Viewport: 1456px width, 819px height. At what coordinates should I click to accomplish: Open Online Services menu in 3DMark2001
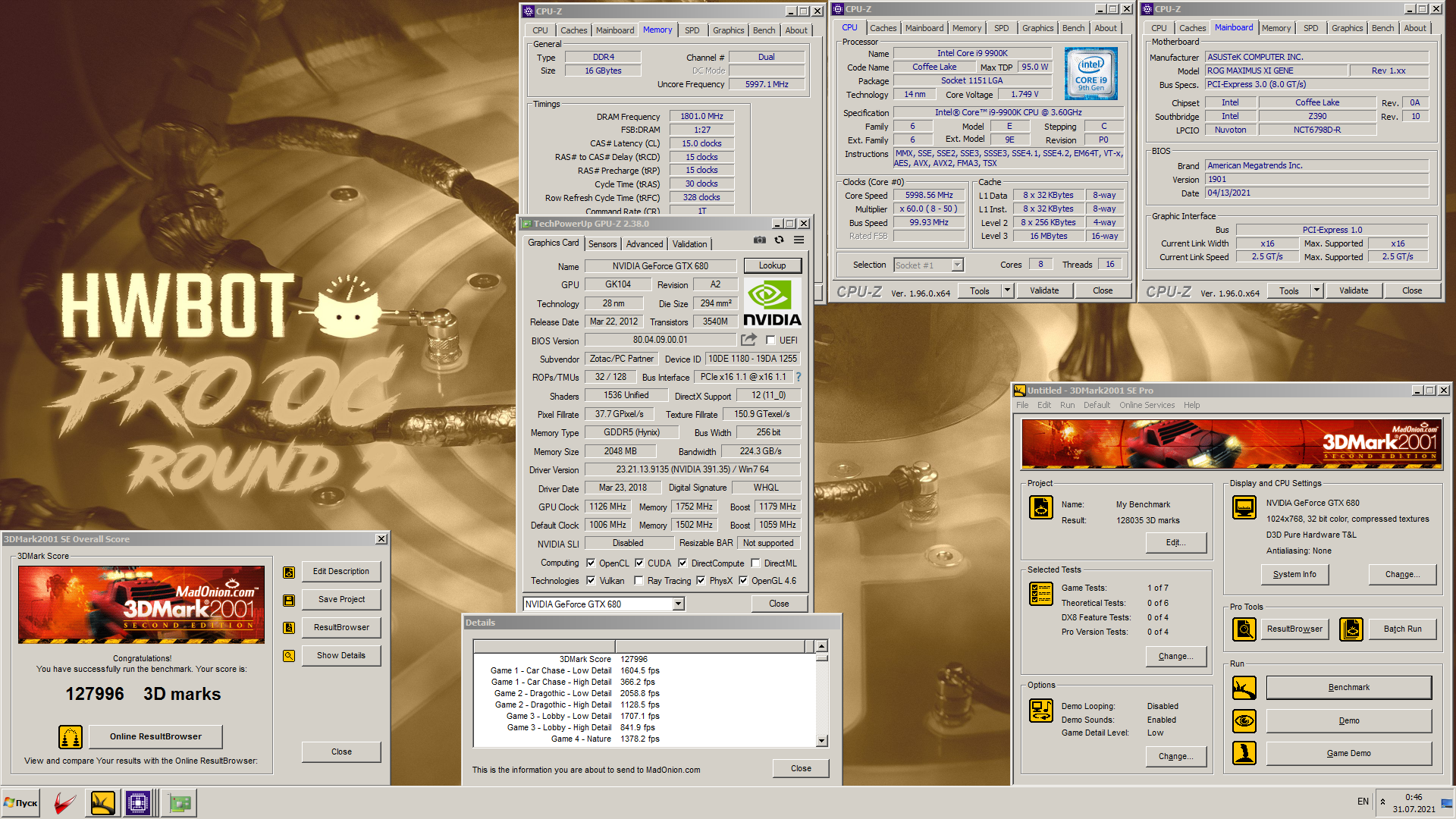pos(1147,405)
